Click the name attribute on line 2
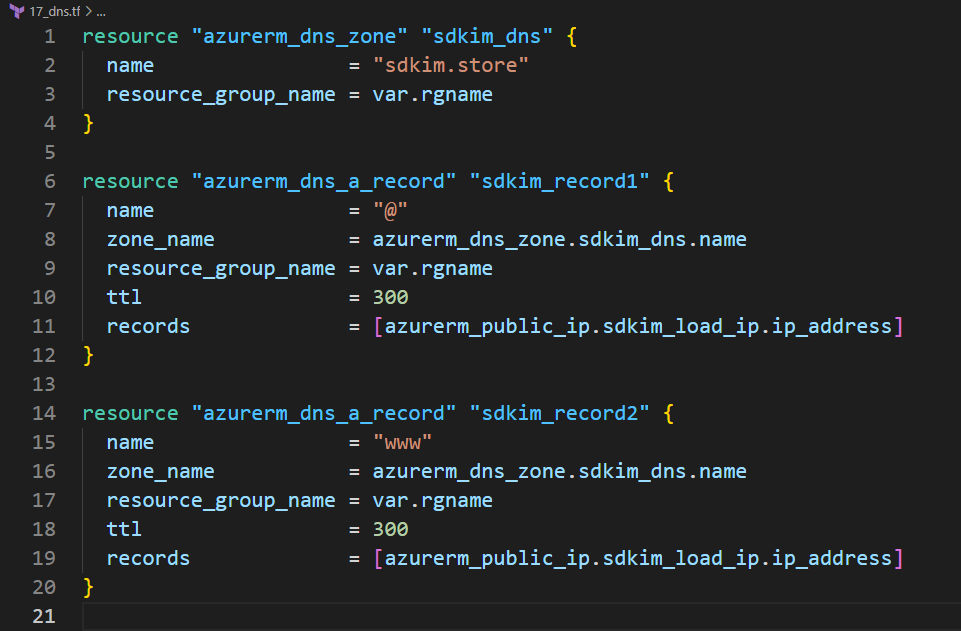 [x=130, y=66]
